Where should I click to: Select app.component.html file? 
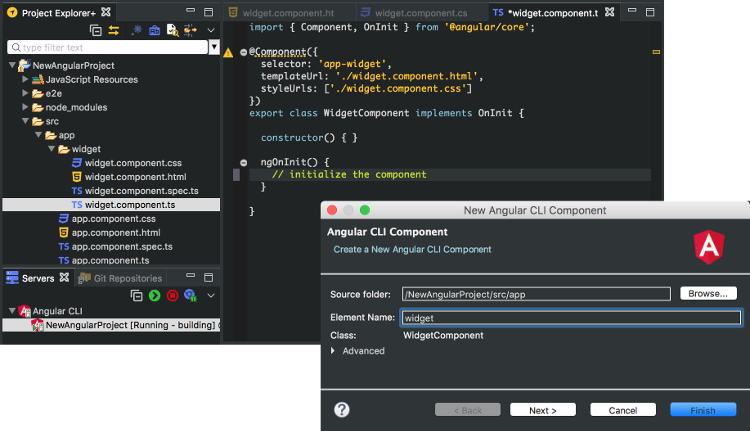click(116, 232)
